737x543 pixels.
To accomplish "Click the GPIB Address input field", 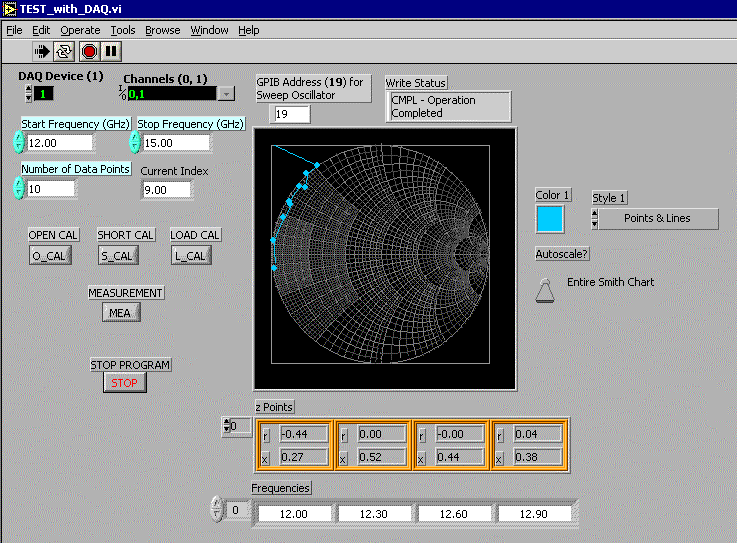I will pos(292,114).
